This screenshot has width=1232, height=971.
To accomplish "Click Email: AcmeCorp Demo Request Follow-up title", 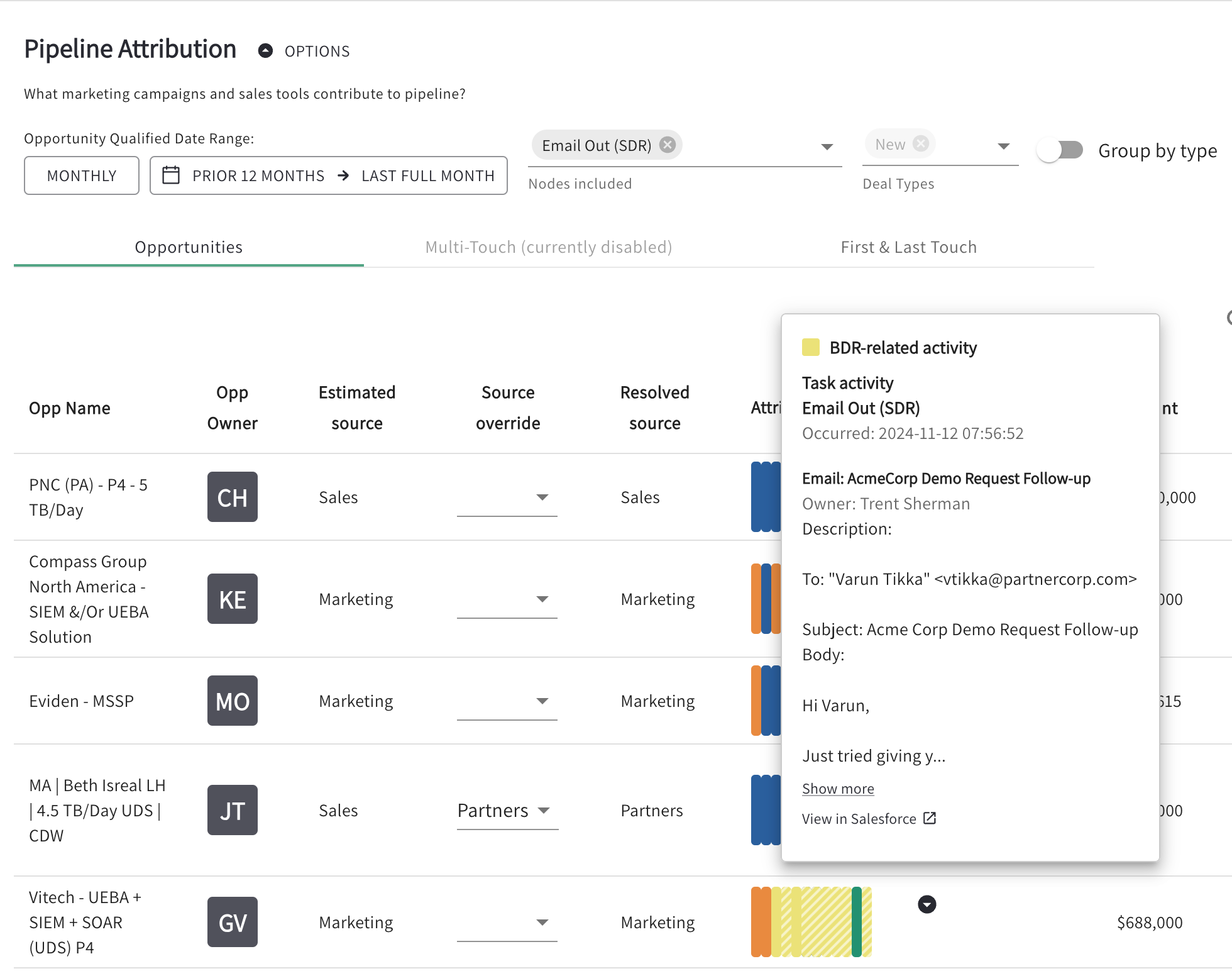I will tap(947, 479).
